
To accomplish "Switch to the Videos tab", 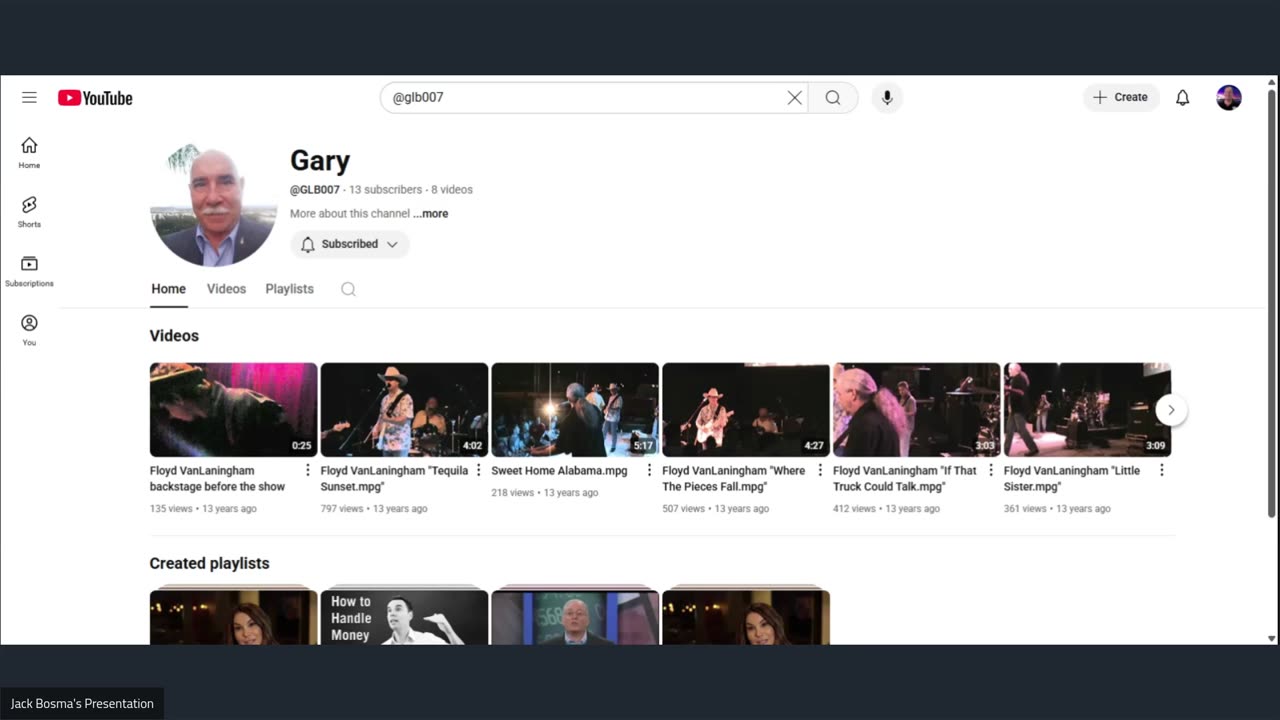I will point(226,289).
